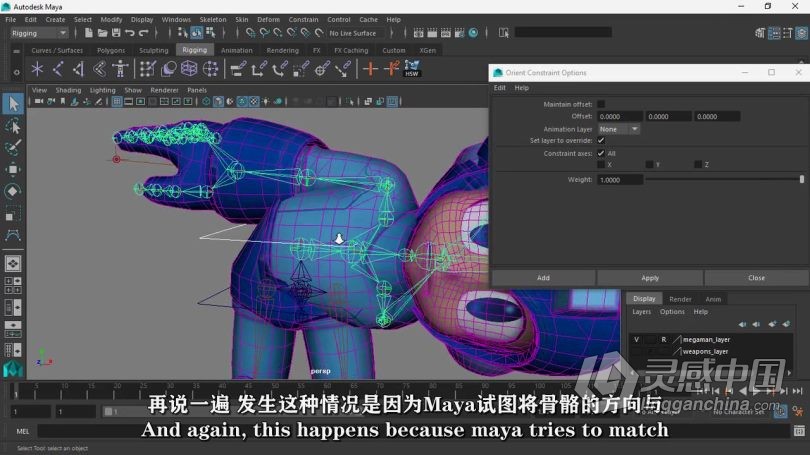Adjust the Weight slider handle
Image resolution: width=810 pixels, height=455 pixels.
pyautogui.click(x=802, y=179)
